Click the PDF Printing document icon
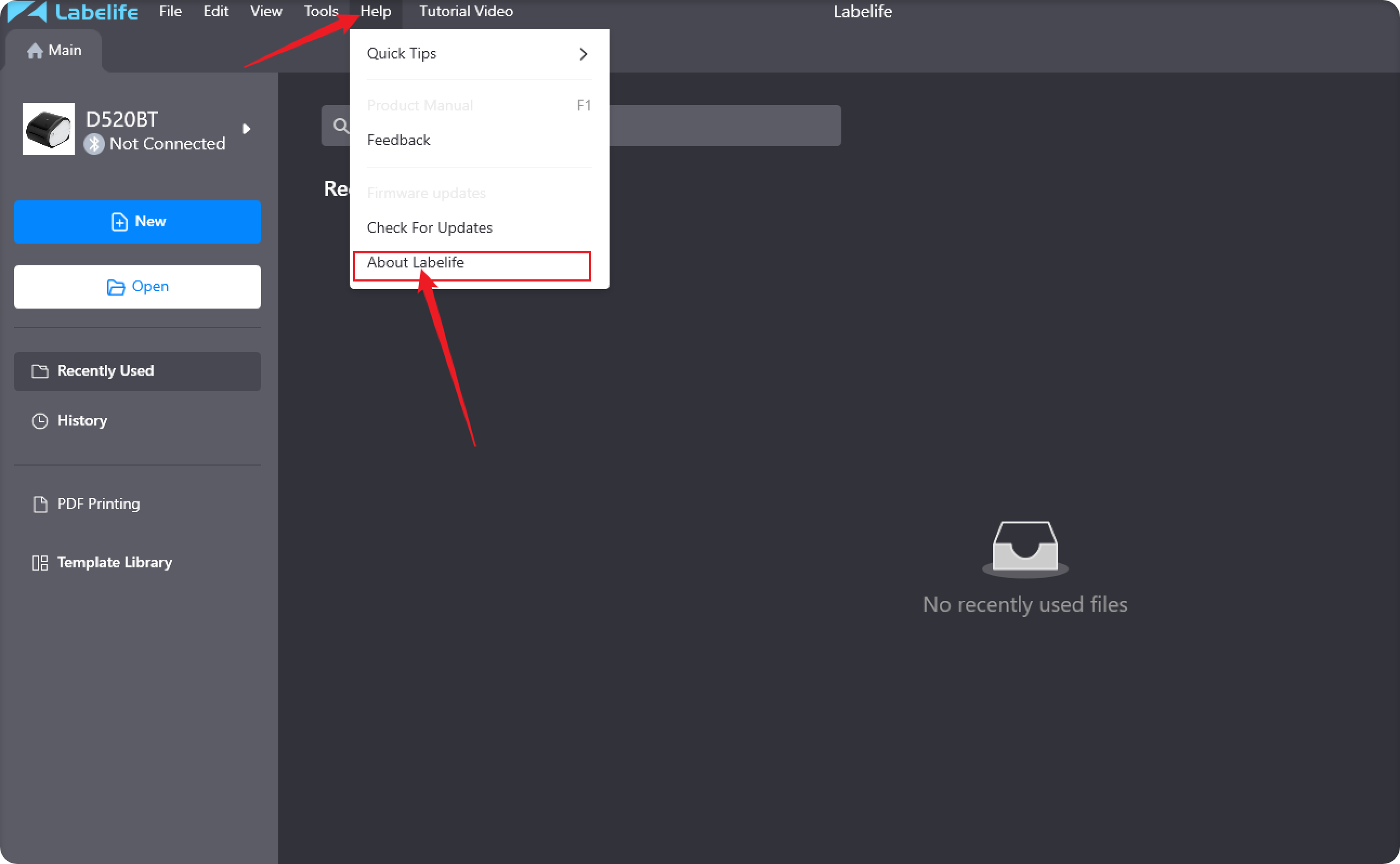The width and height of the screenshot is (1400, 864). click(40, 504)
